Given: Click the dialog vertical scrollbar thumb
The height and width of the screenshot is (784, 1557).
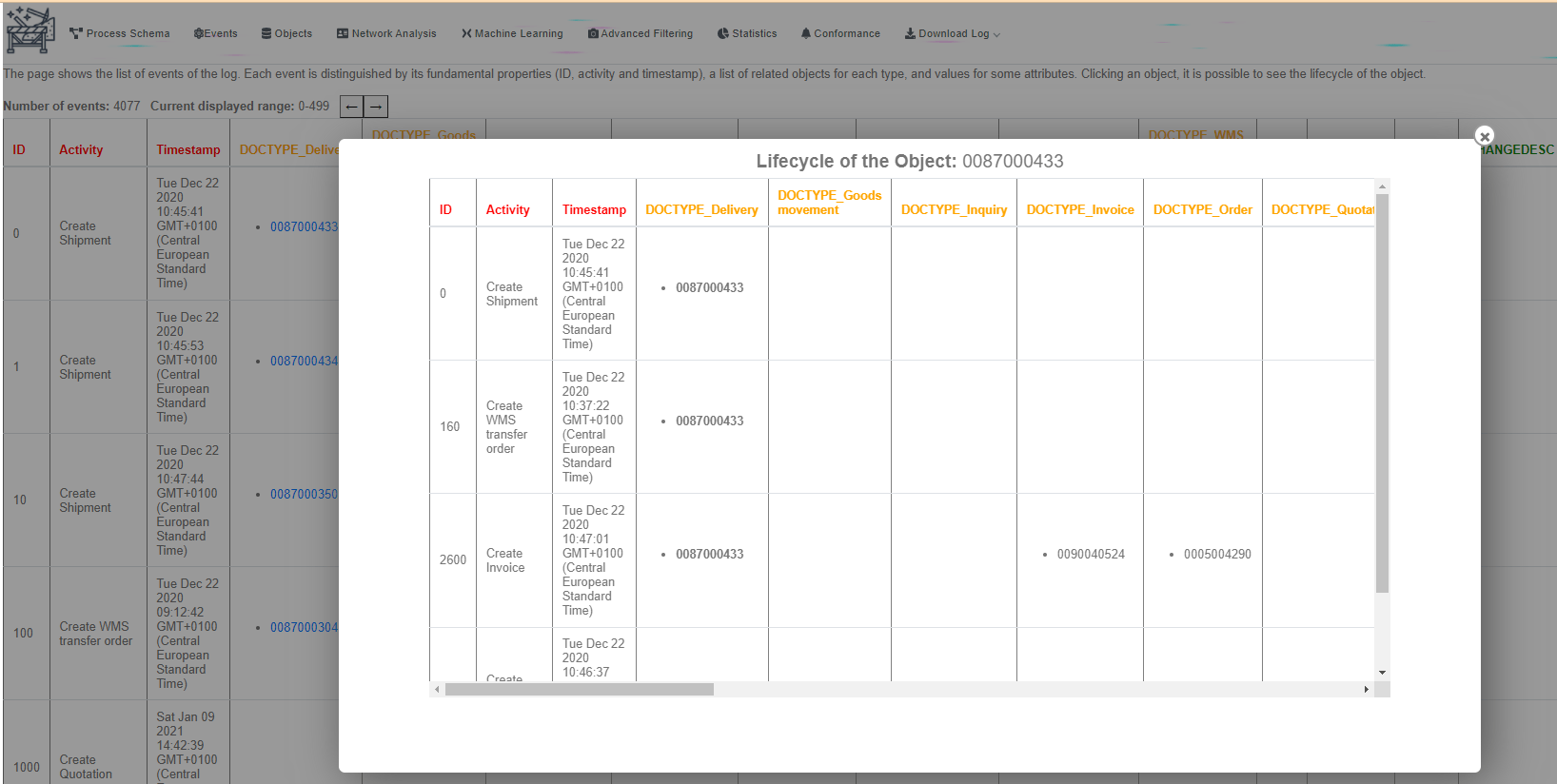Looking at the screenshot, I should [1382, 393].
